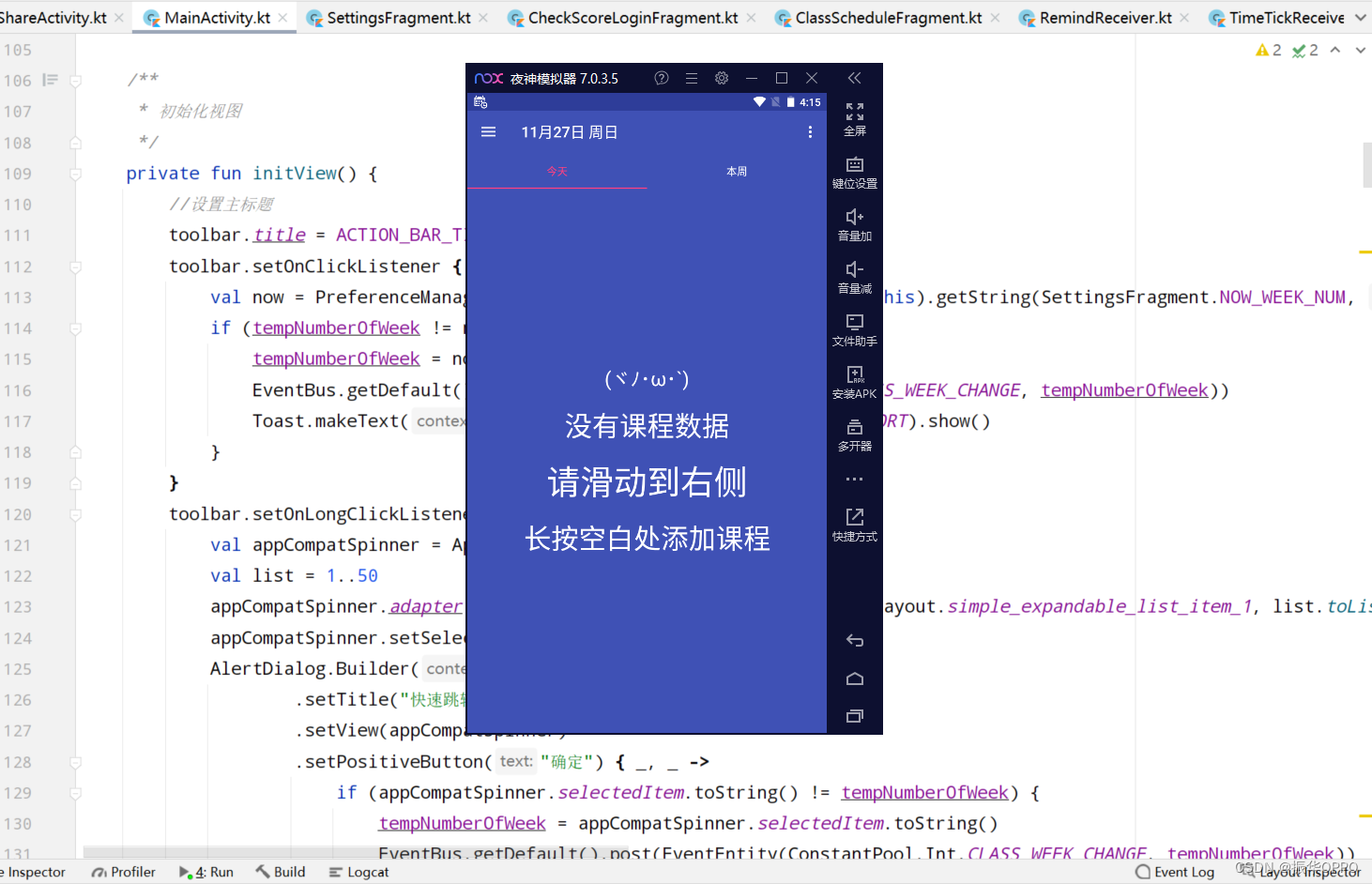Screen dimensions: 1372x884
Task: Tap the Android recent apps button
Action: [855, 716]
